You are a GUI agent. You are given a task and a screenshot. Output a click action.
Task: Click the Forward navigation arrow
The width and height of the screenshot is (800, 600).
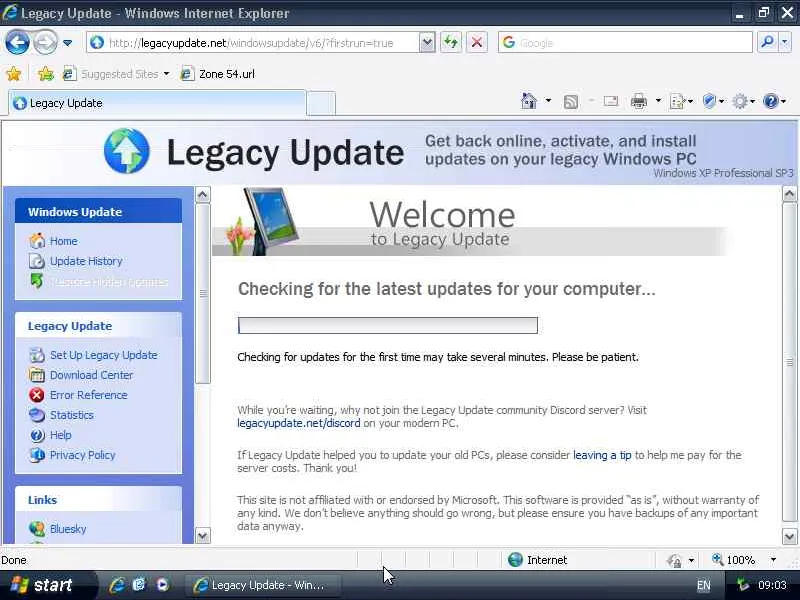pos(45,42)
